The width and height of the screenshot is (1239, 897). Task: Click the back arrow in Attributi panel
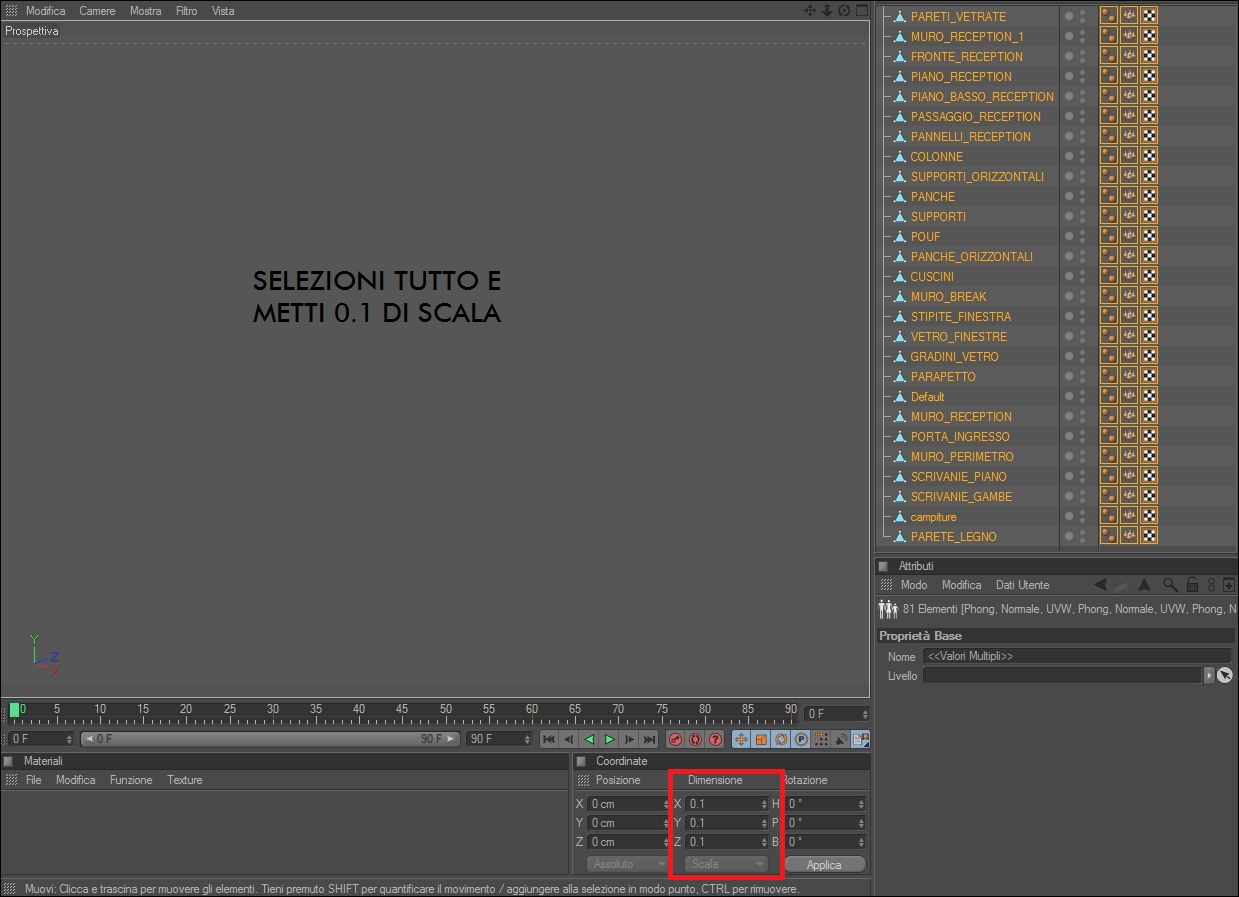coord(1101,585)
